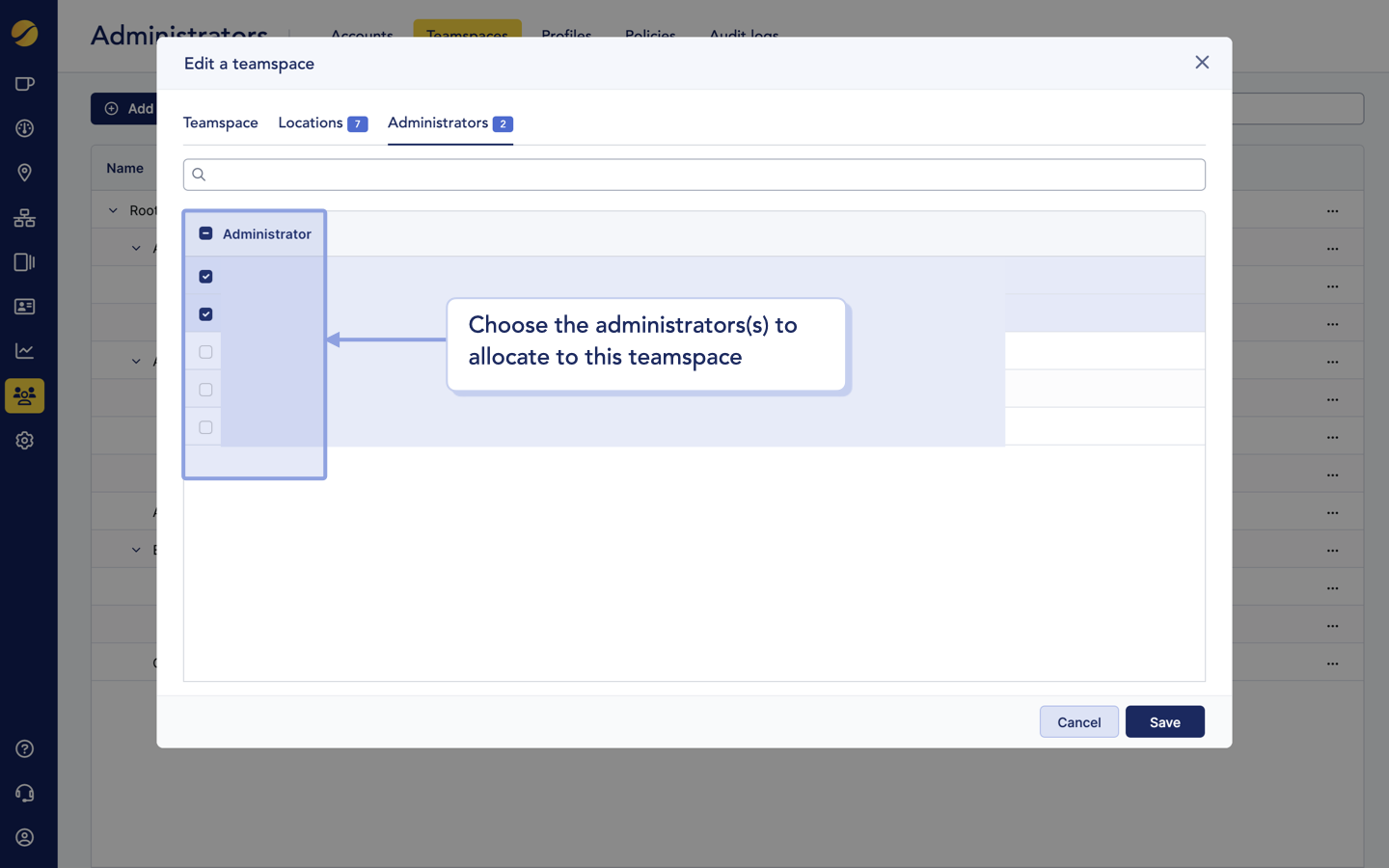The image size is (1389, 868).
Task: Click the organization chart sidebar icon
Action: 24,218
